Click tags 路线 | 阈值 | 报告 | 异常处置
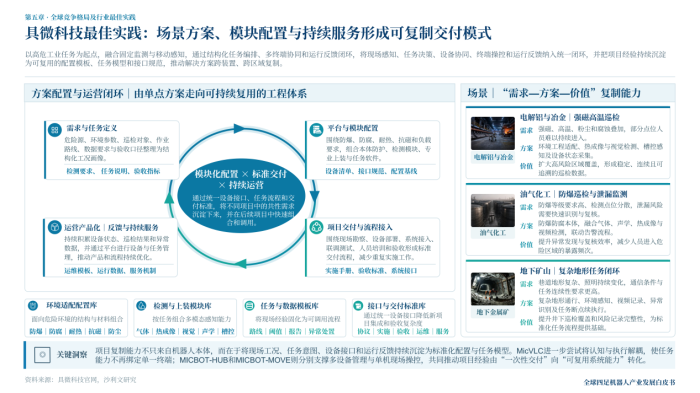 point(292,331)
